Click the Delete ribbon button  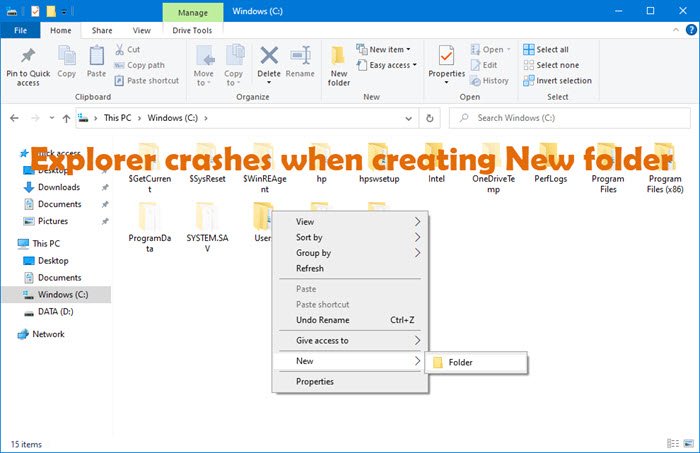pos(269,66)
